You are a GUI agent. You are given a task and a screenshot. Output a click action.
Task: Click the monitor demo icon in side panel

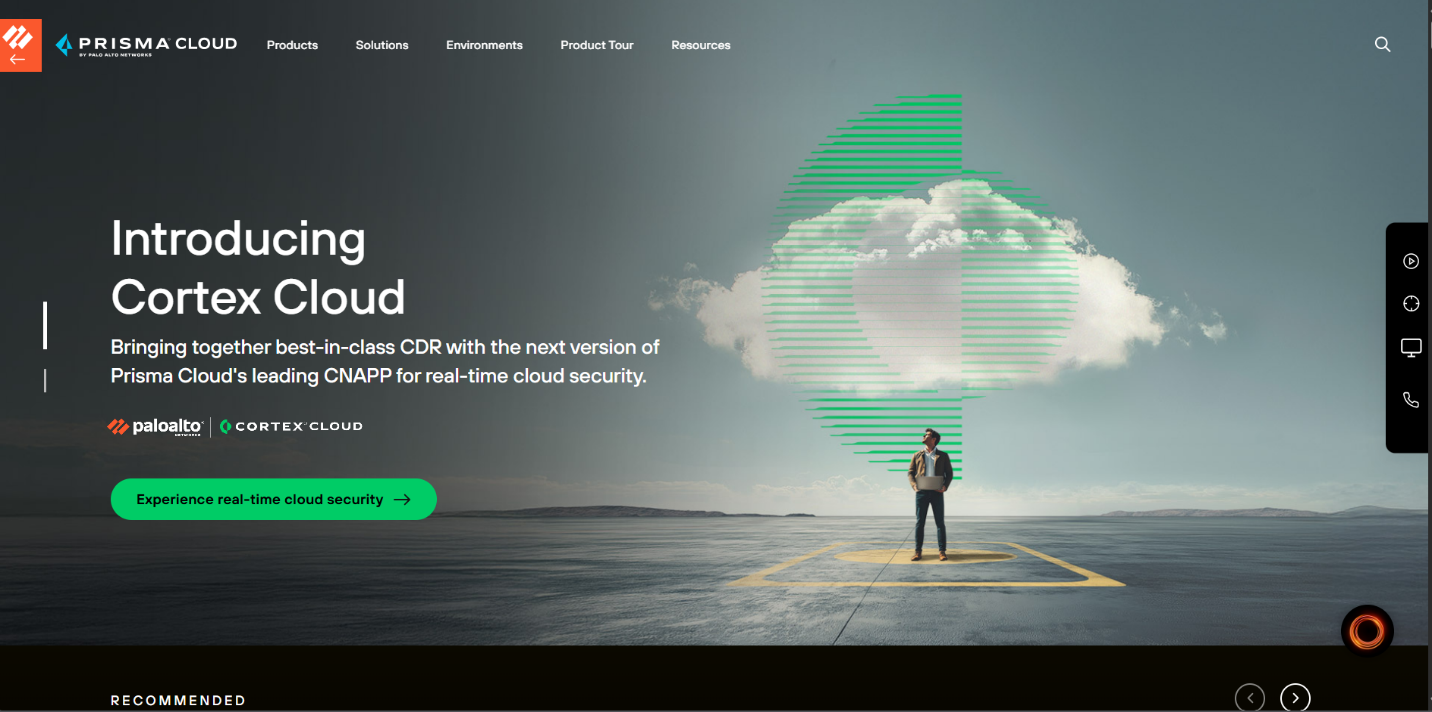pos(1410,348)
